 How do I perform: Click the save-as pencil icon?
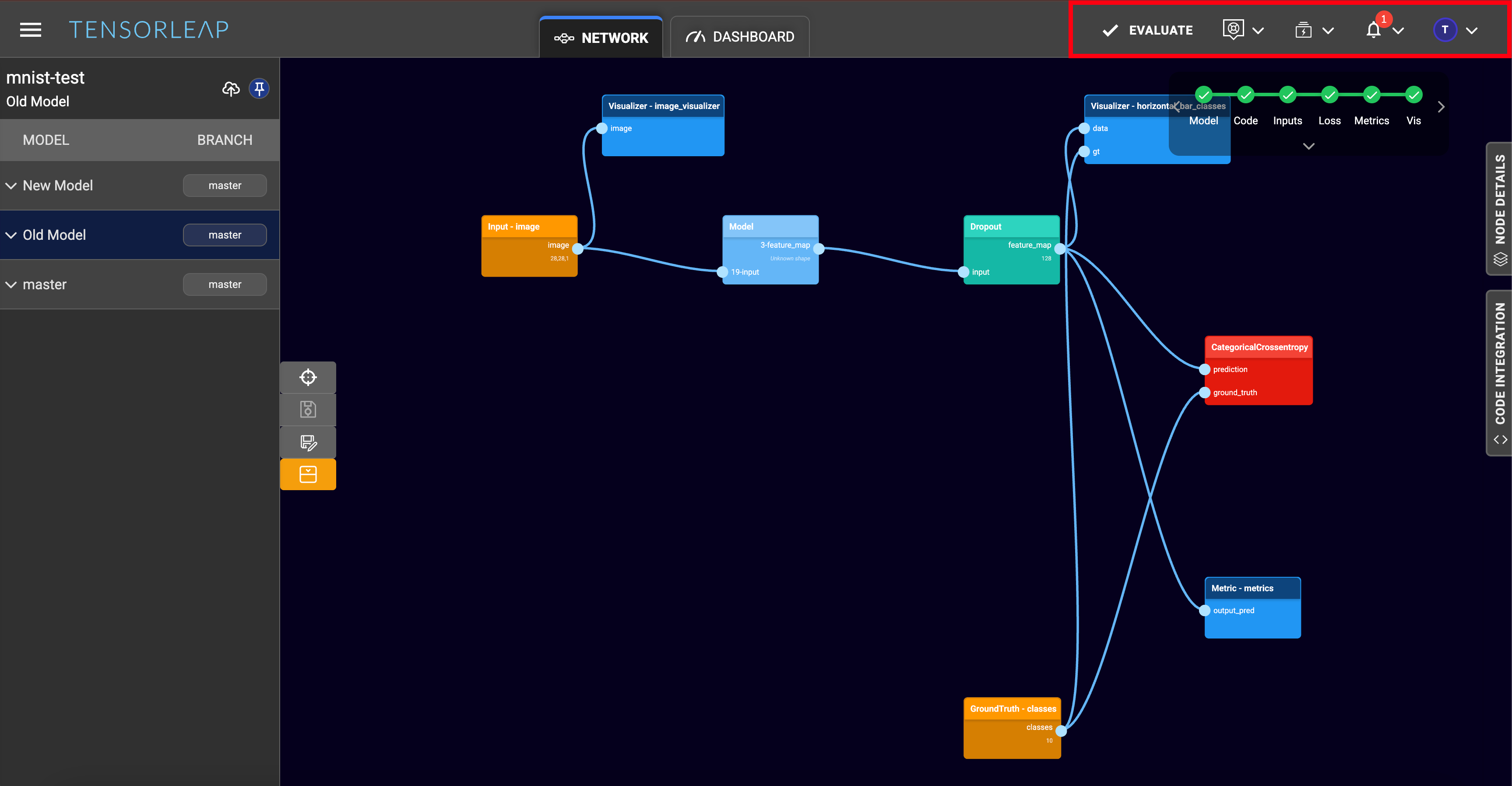pyautogui.click(x=308, y=442)
